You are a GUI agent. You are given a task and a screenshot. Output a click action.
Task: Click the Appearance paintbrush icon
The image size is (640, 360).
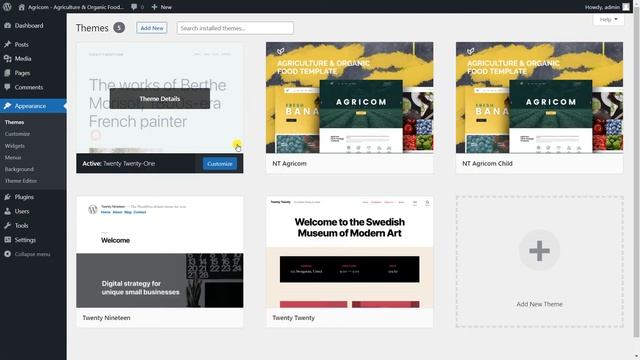pyautogui.click(x=7, y=106)
